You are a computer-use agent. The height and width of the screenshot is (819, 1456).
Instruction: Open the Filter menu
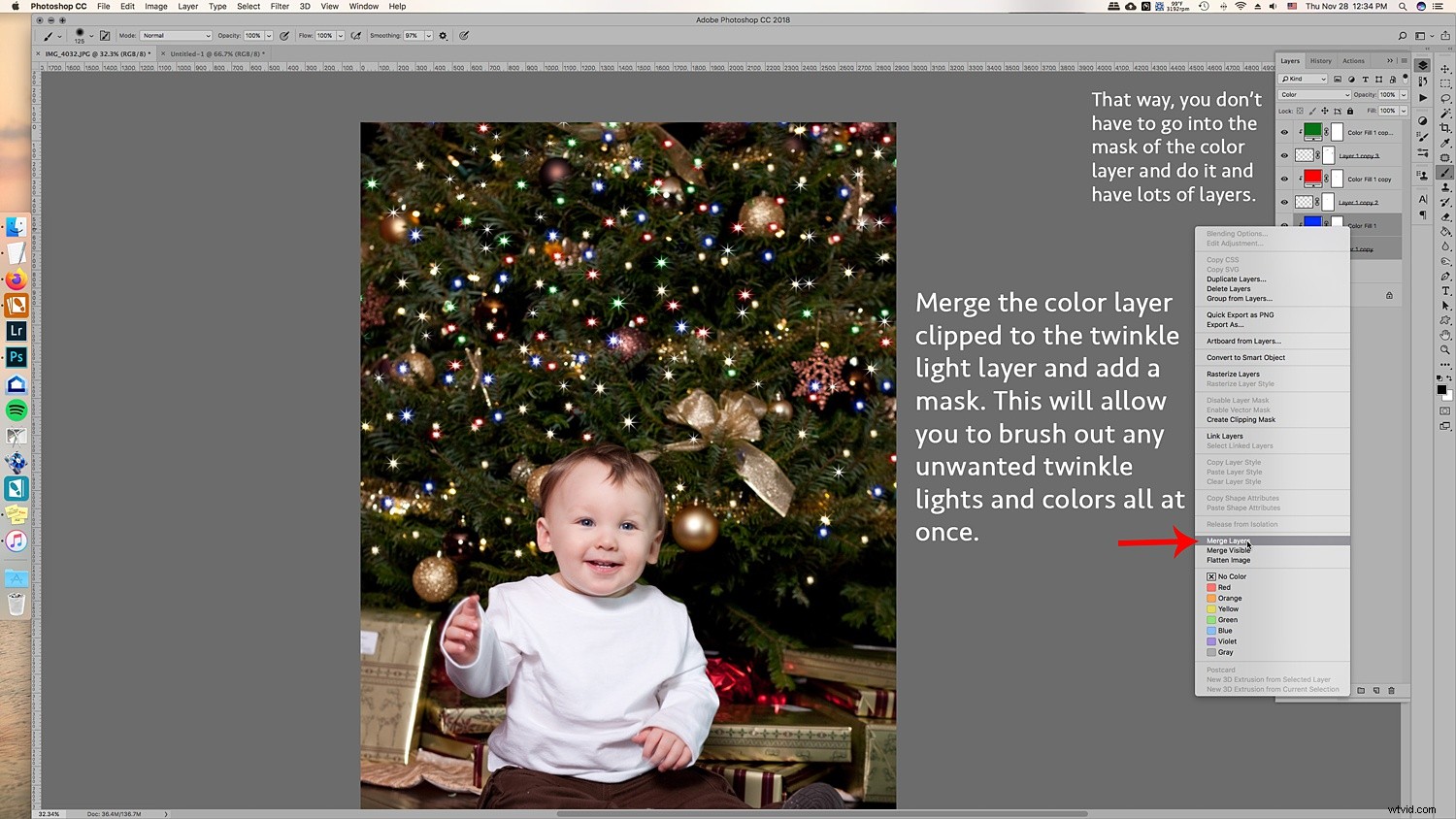point(280,6)
